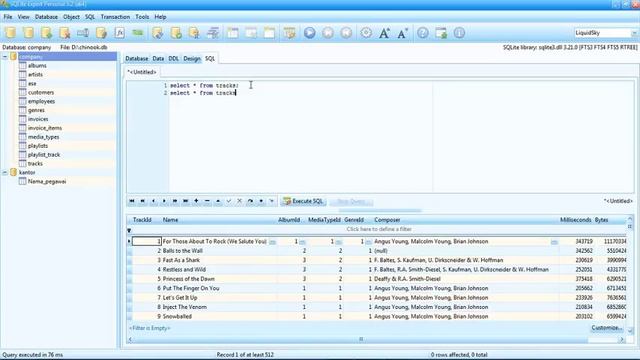Screen dimensions: 640x360
Task: Click 'Click here to define a filter' row
Action: (379, 229)
